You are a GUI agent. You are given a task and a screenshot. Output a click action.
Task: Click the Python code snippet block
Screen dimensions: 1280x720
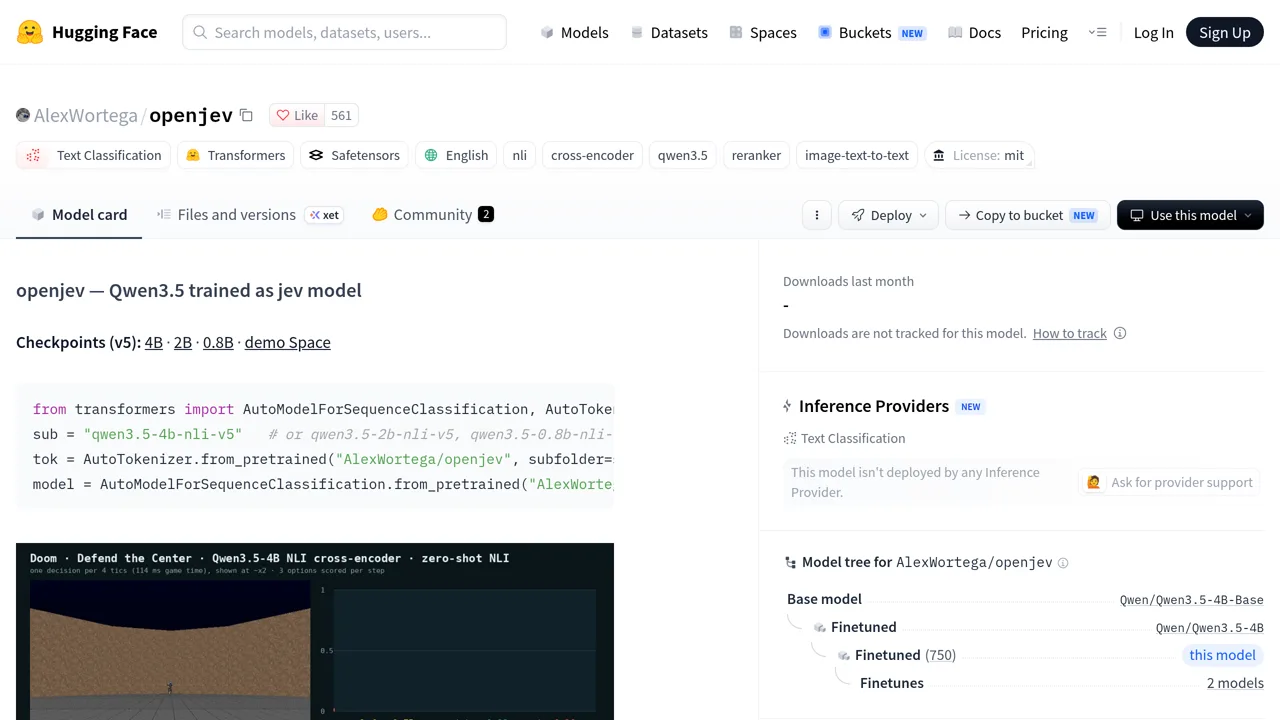click(315, 446)
